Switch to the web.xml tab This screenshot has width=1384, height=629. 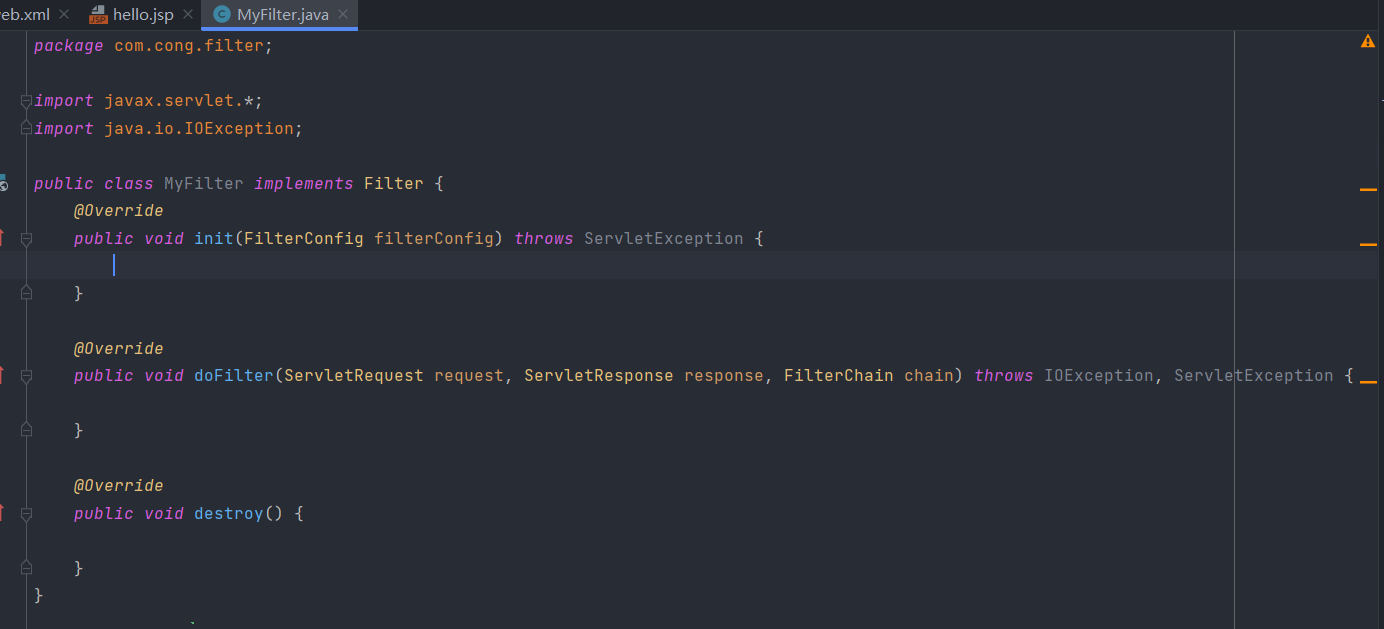pos(26,15)
